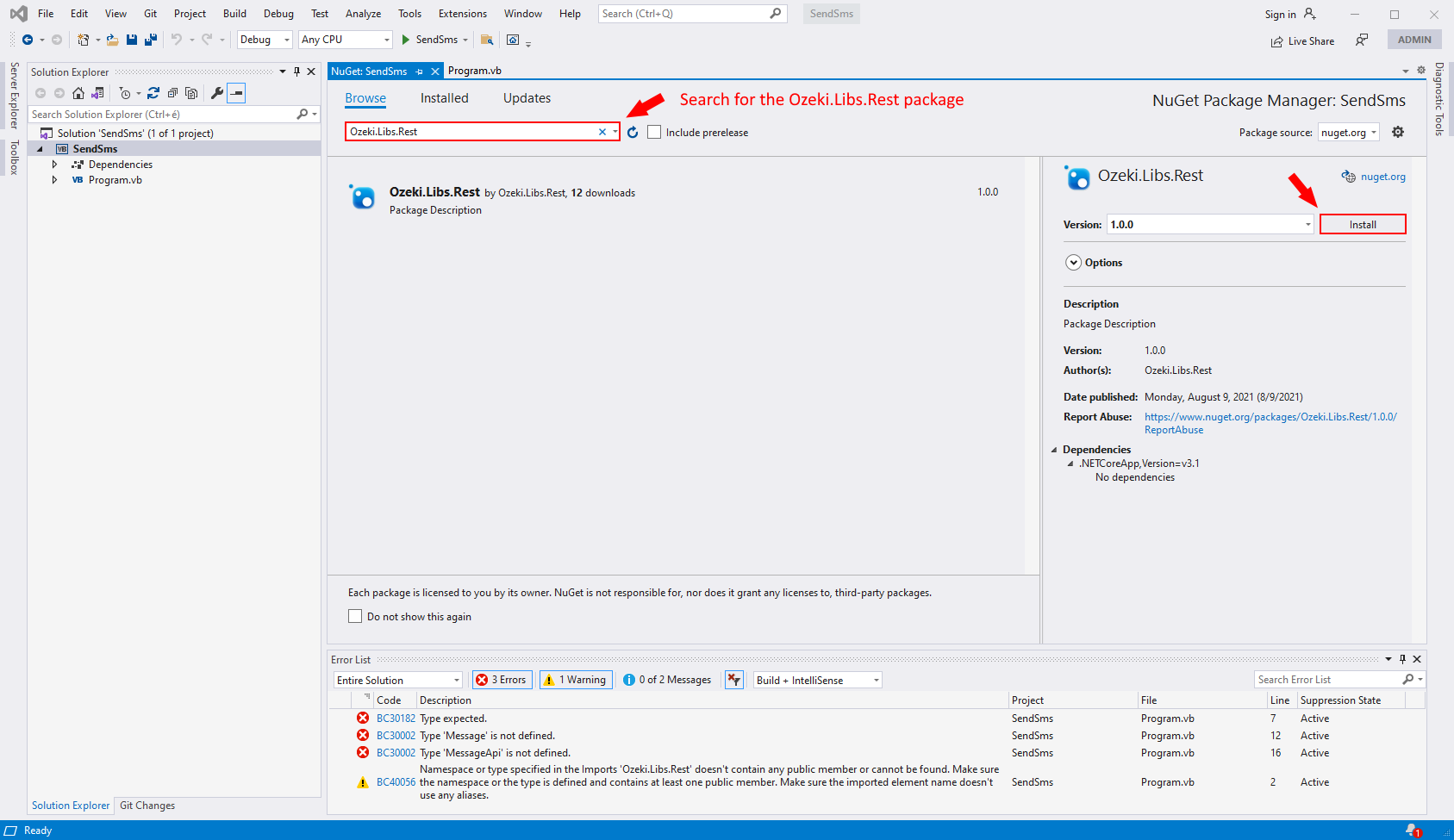This screenshot has width=1454, height=840.
Task: Toggle the 0 of 2 Messages filter
Action: point(668,680)
